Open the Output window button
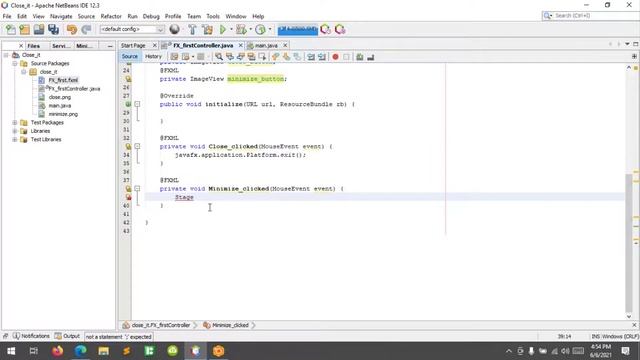 pyautogui.click(x=67, y=336)
